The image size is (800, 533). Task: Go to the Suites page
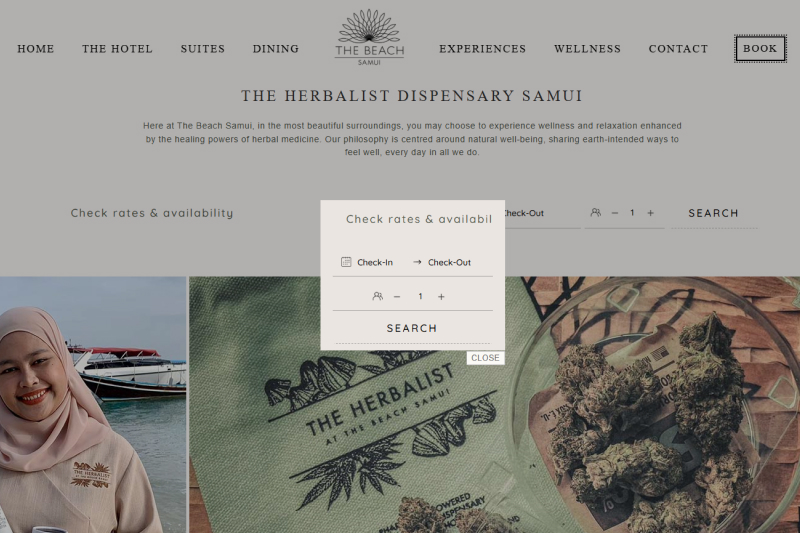[x=203, y=48]
